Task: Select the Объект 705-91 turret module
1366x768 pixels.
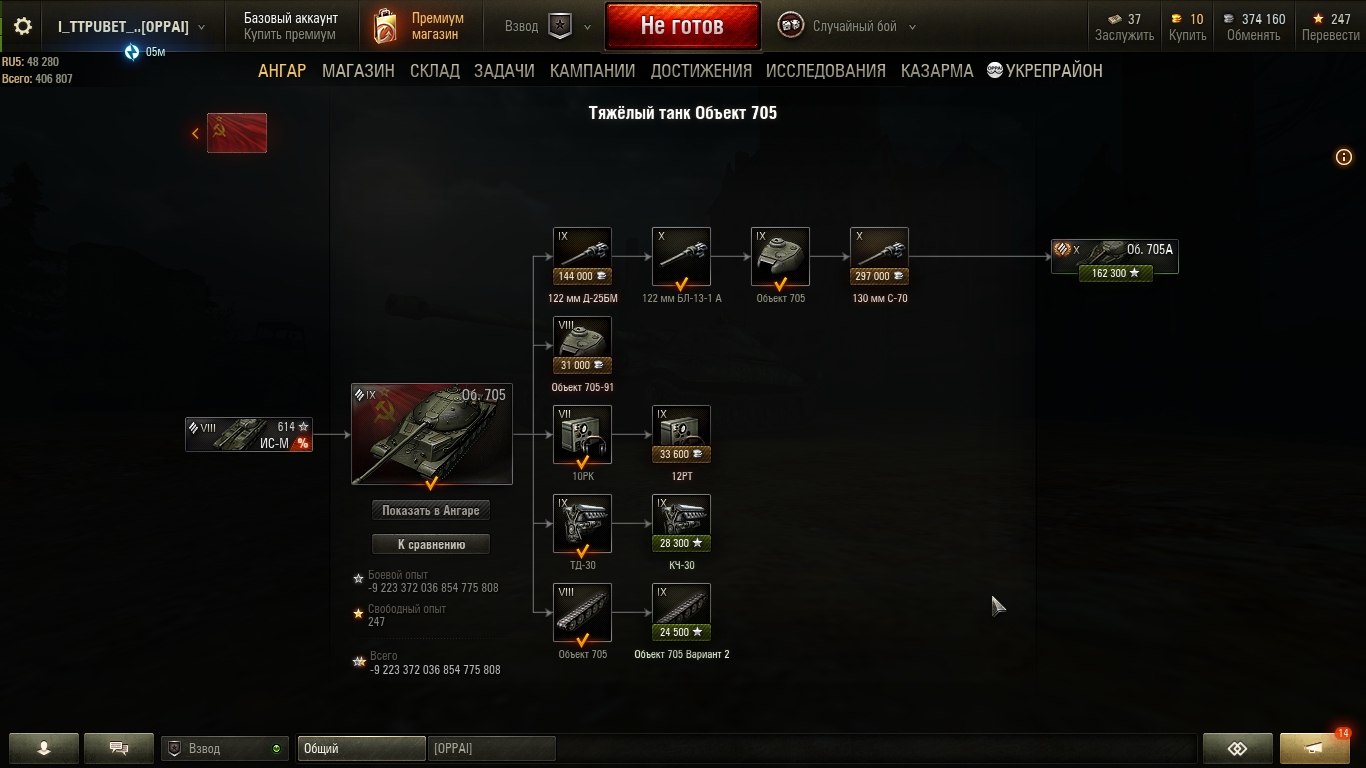Action: (x=582, y=346)
